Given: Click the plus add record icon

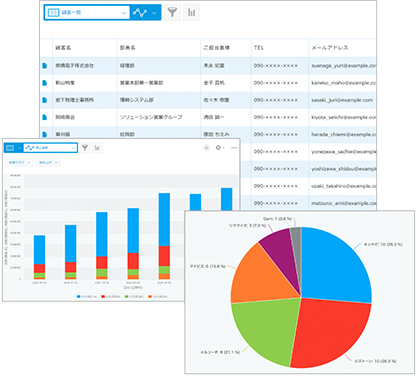Looking at the screenshot, I should (x=206, y=148).
